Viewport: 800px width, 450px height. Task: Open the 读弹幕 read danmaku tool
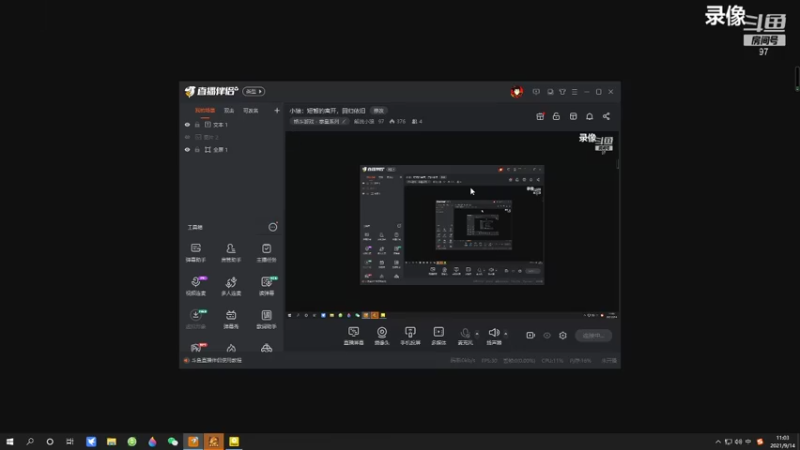click(266, 286)
